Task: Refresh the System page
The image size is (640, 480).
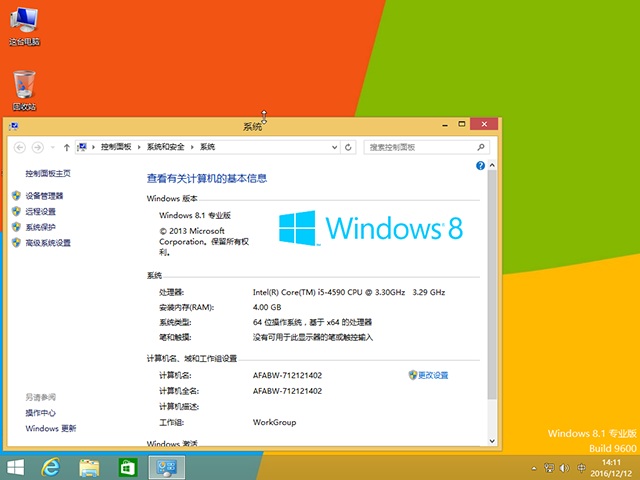Action: (x=348, y=147)
